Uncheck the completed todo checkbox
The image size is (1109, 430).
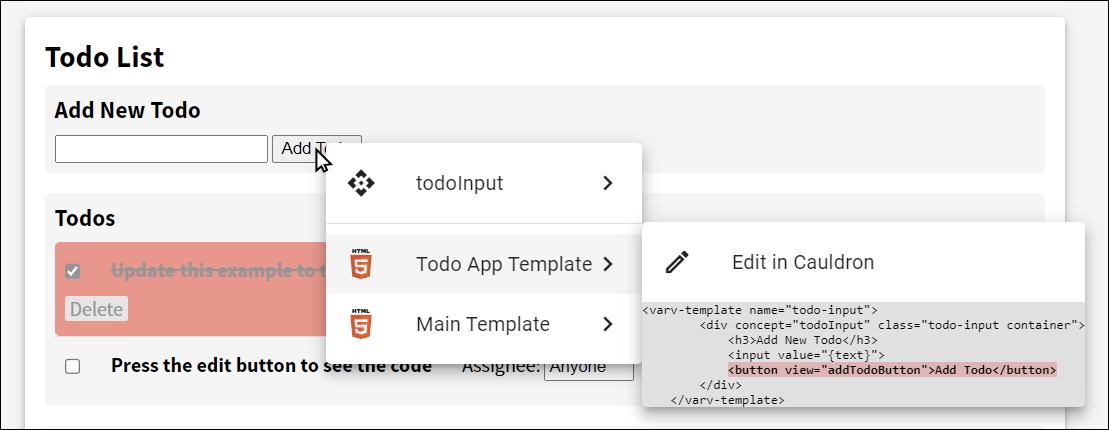tap(72, 272)
